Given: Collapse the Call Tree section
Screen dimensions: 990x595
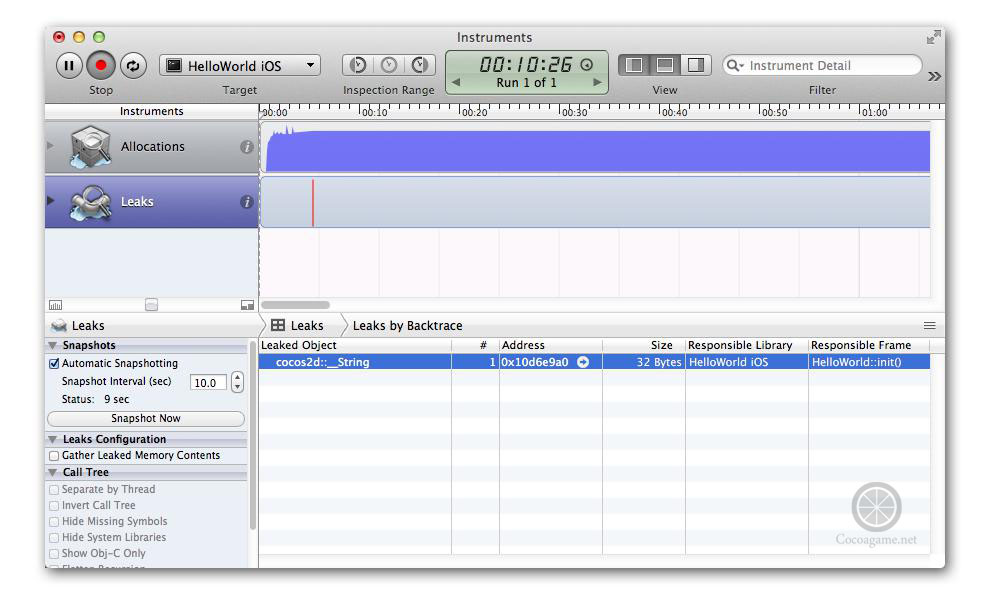Looking at the screenshot, I should pos(53,472).
